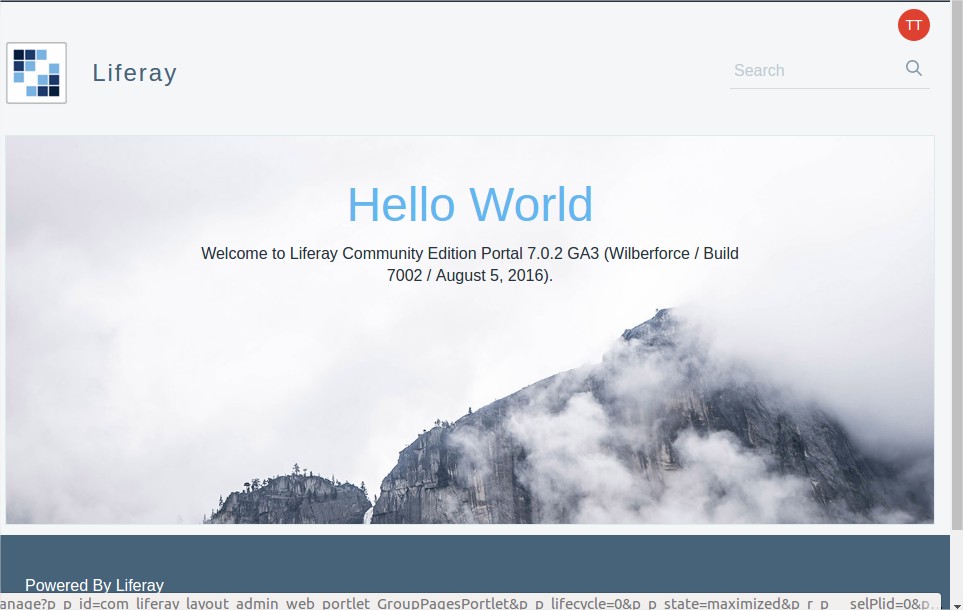Open the red TT user avatar menu

click(x=913, y=25)
